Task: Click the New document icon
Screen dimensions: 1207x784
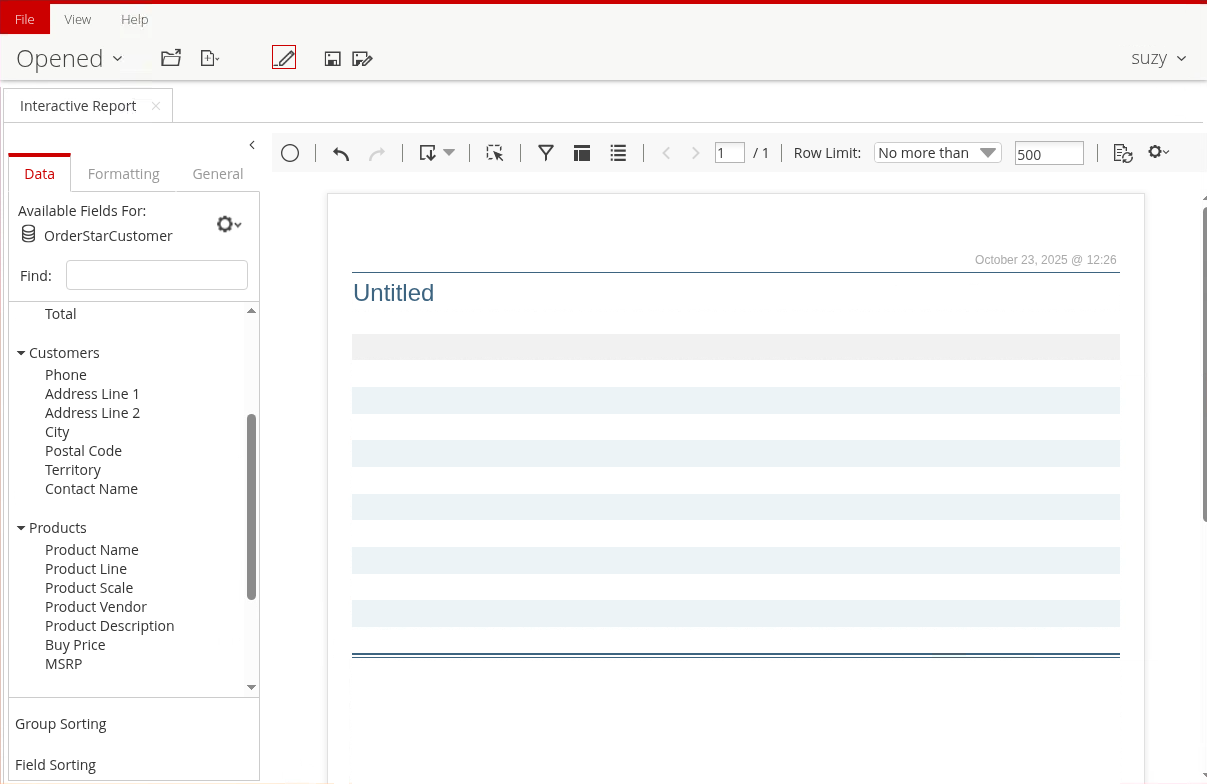Action: click(x=209, y=58)
